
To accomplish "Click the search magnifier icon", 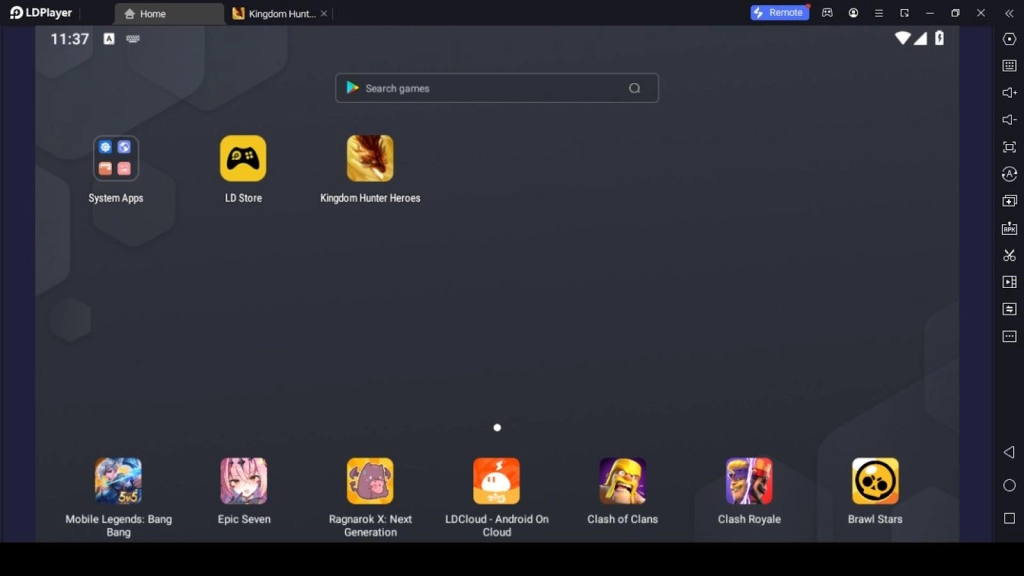I will click(634, 88).
